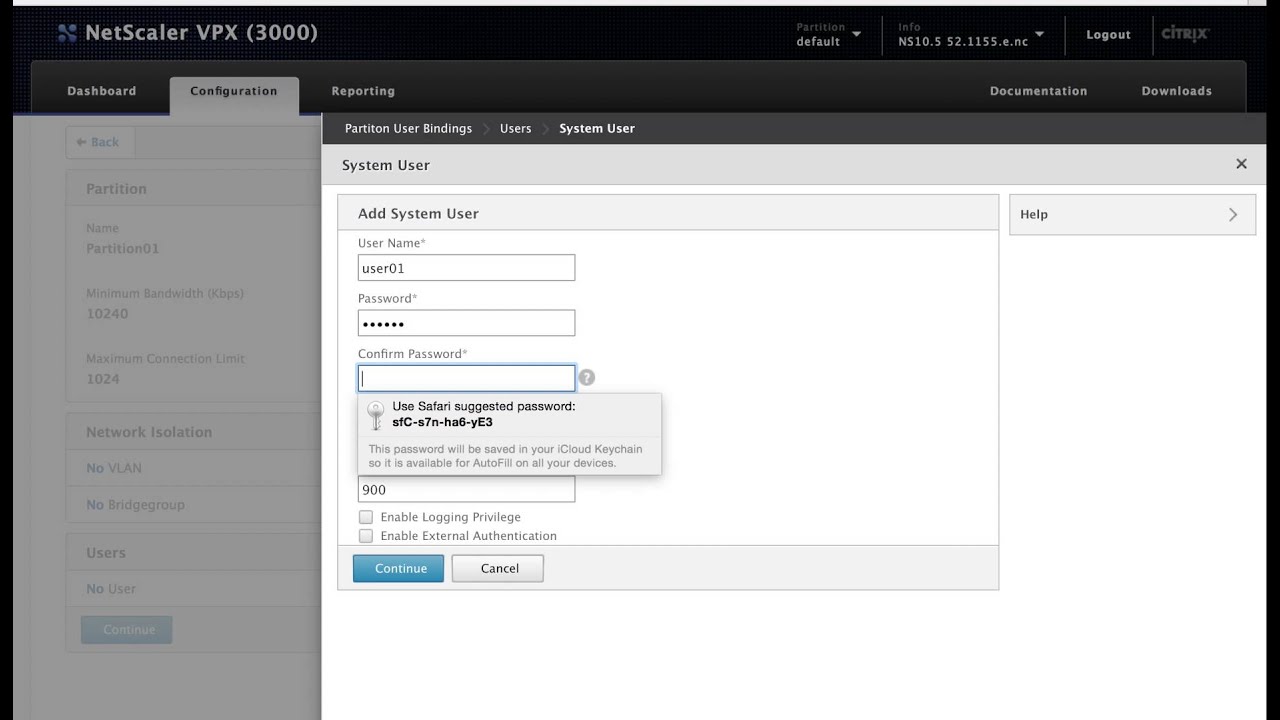The image size is (1280, 720).
Task: Click the Logout link
Action: pos(1108,34)
